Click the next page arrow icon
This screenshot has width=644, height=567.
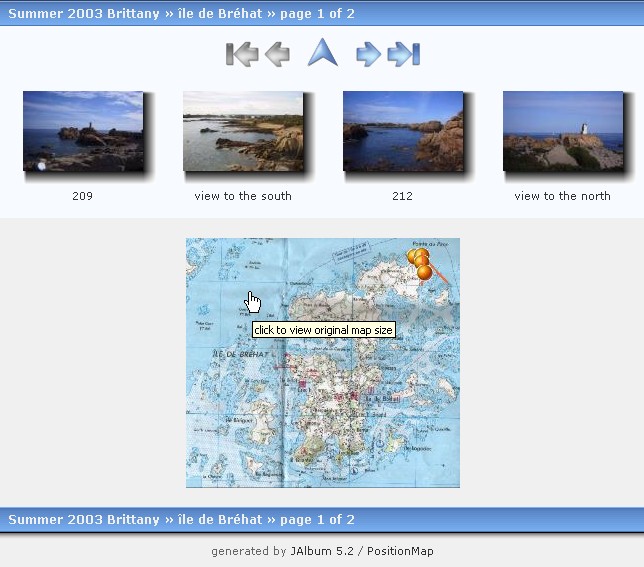(x=367, y=54)
